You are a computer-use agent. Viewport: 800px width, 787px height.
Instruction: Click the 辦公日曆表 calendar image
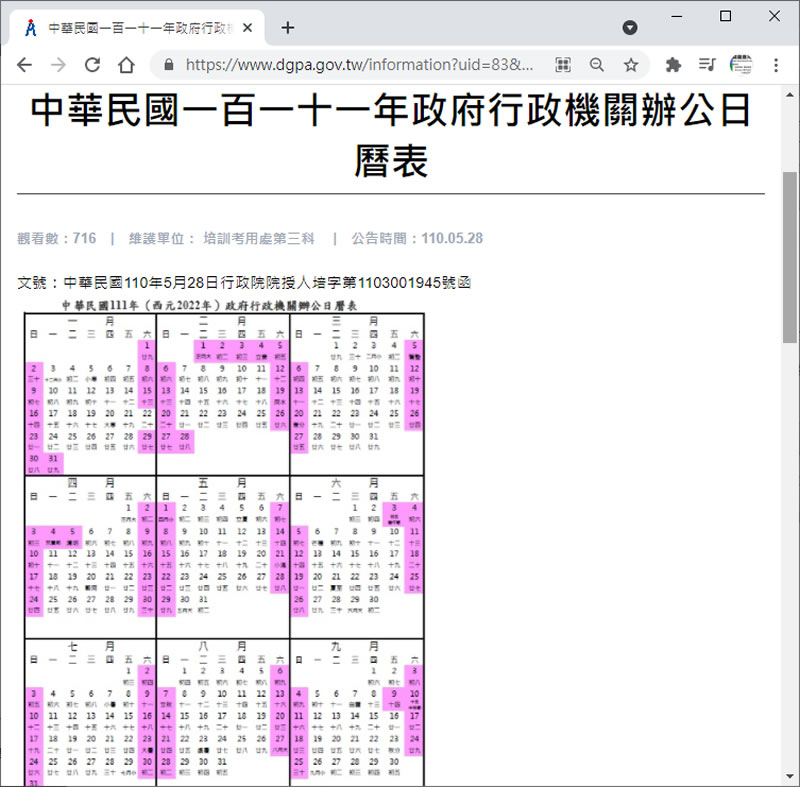[224, 543]
